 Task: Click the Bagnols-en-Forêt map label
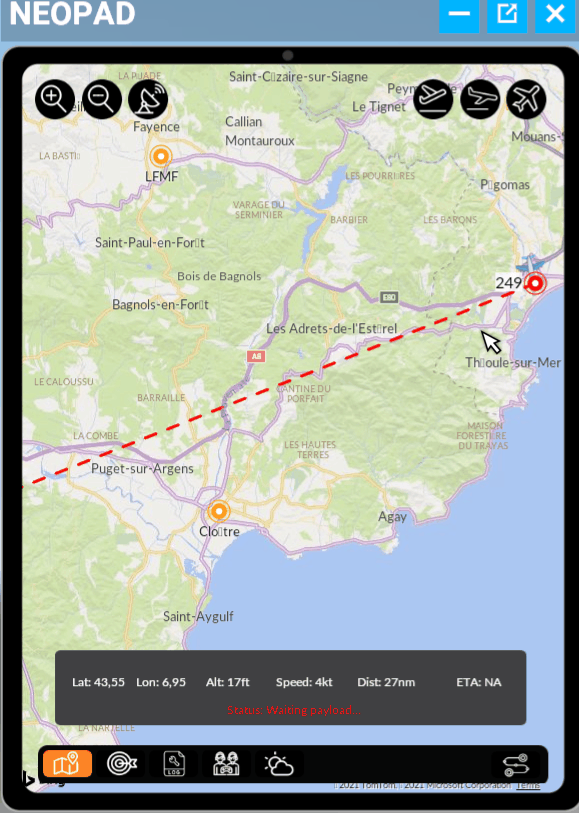tap(161, 305)
